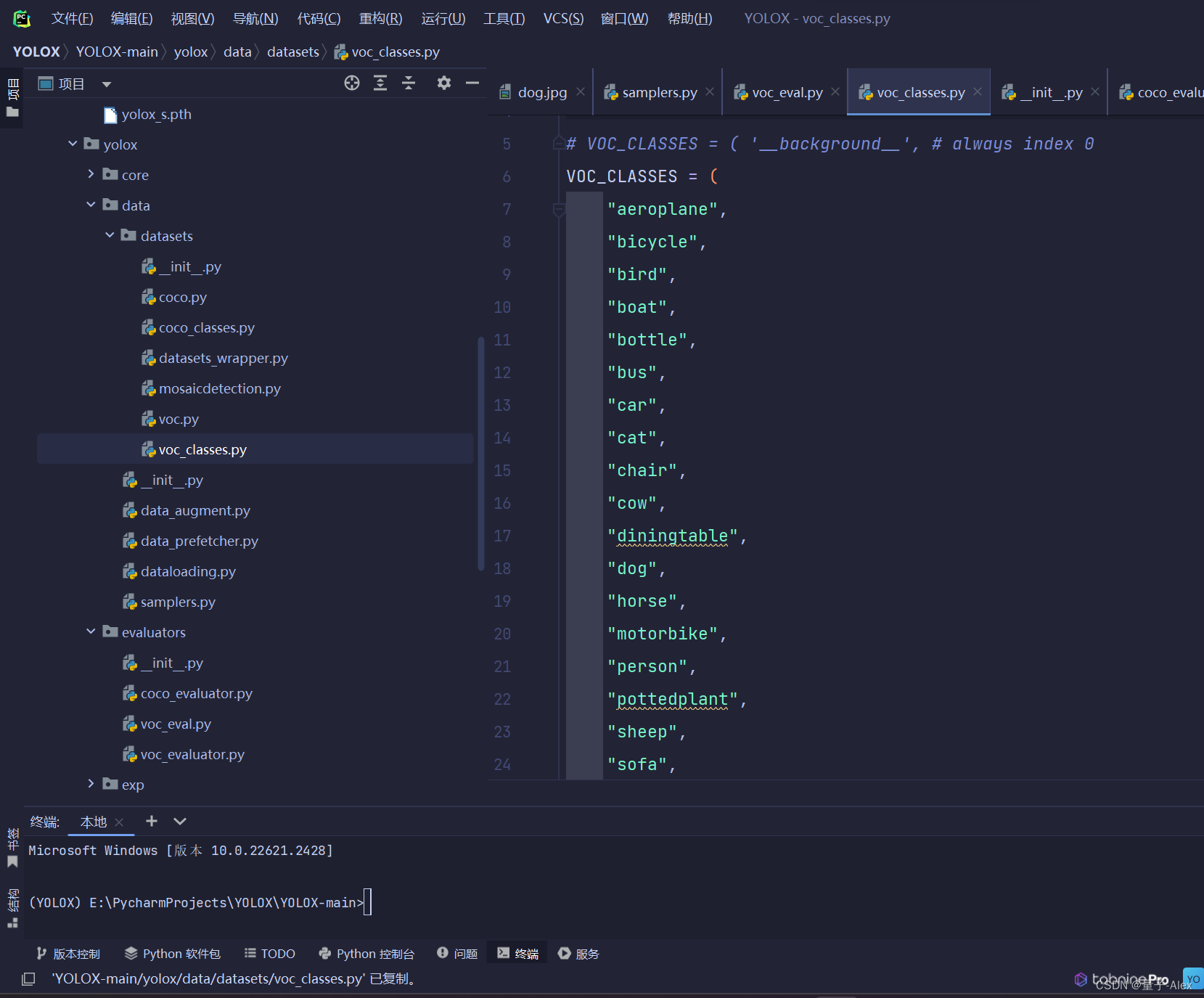Click the PyCharm logo icon
Viewport: 1204px width, 998px height.
click(x=22, y=18)
